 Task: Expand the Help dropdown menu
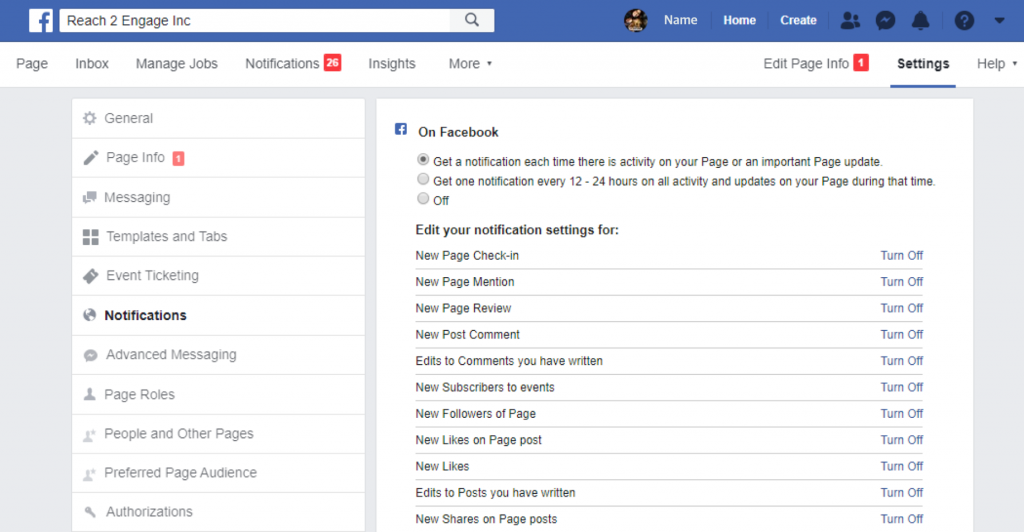click(x=996, y=63)
